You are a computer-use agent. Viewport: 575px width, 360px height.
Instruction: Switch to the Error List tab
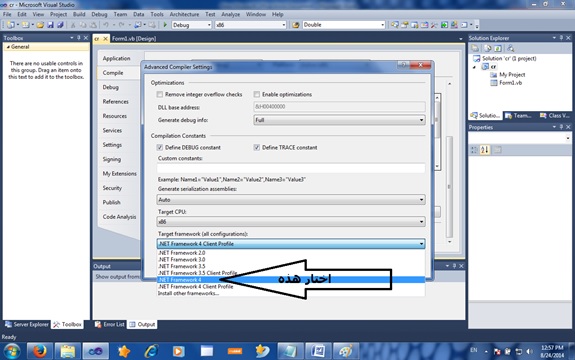tap(110, 324)
